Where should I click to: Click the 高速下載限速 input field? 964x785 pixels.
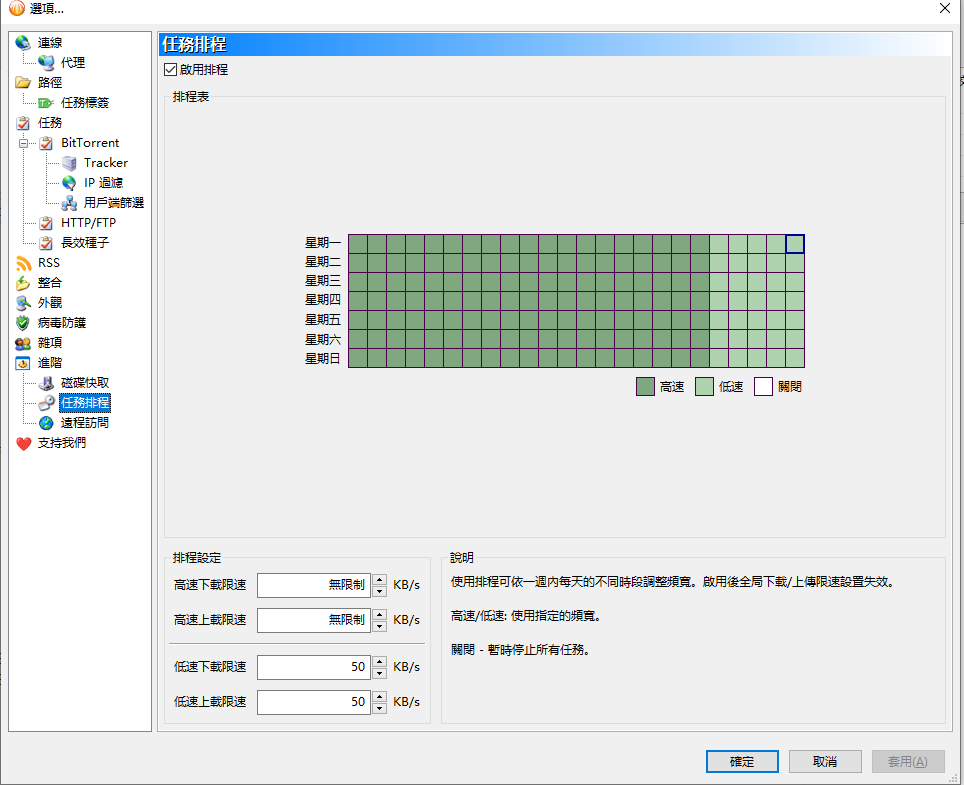point(313,586)
